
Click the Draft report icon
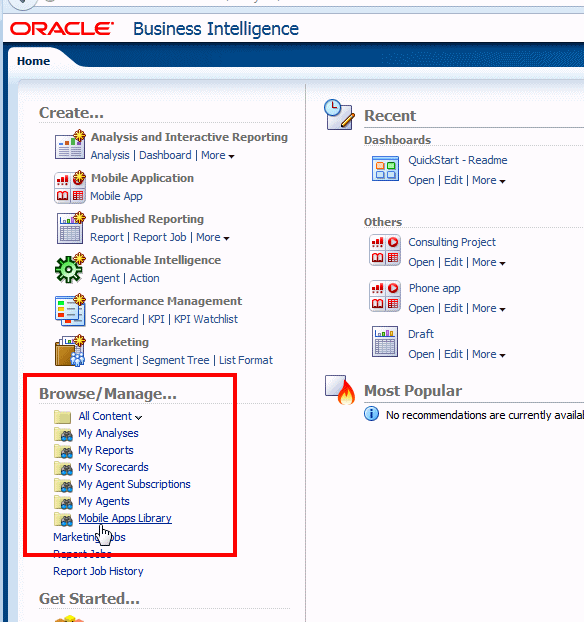click(x=385, y=342)
